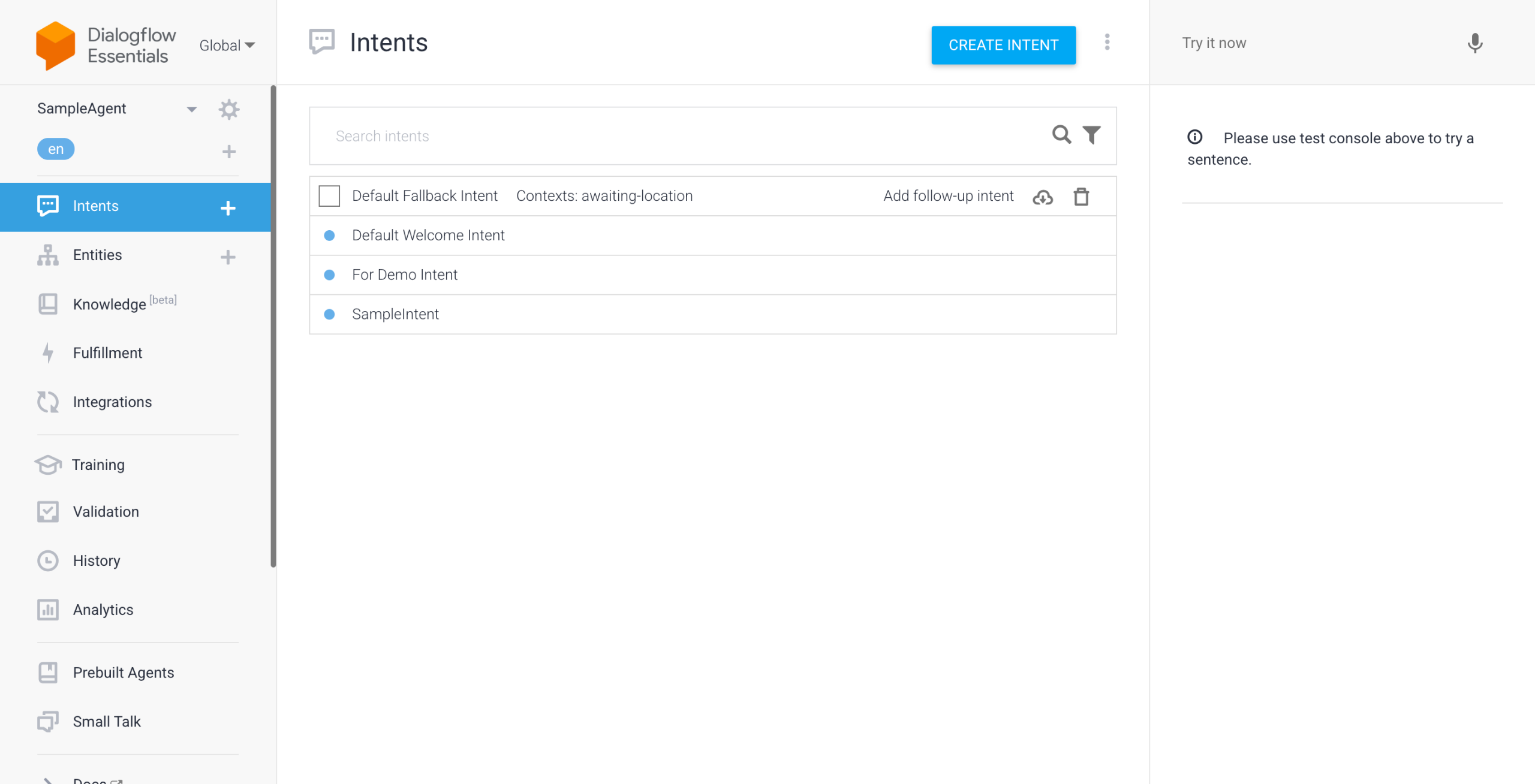
Task: Click the CREATE INTENT button
Action: click(1003, 45)
